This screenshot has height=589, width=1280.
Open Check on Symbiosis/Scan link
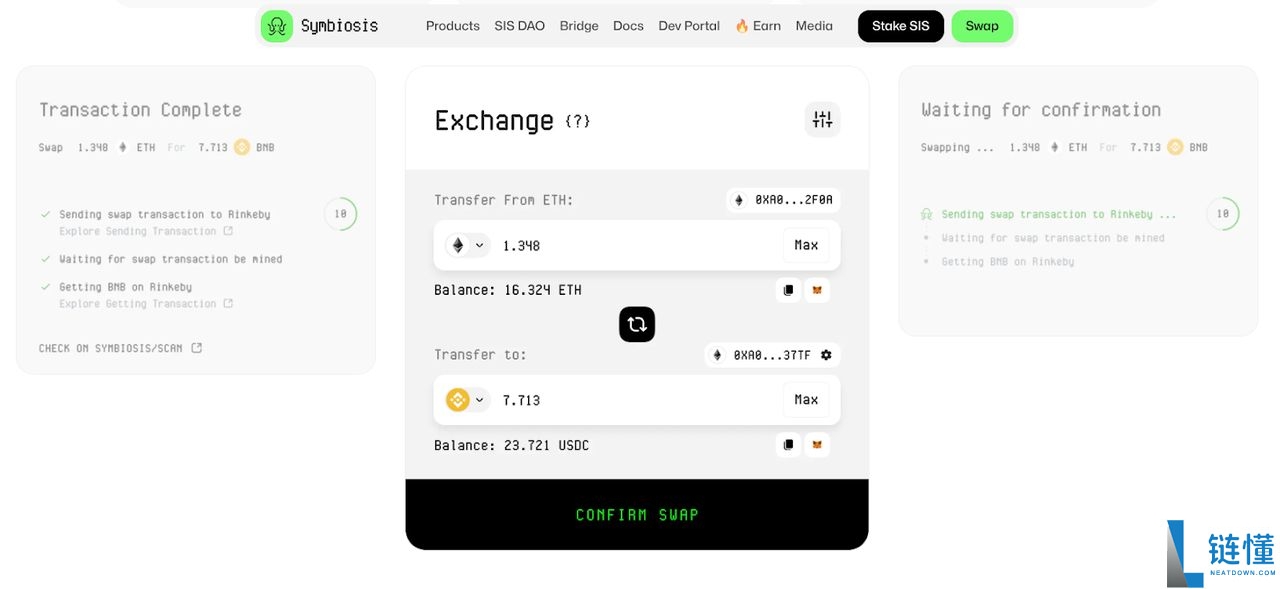(120, 348)
